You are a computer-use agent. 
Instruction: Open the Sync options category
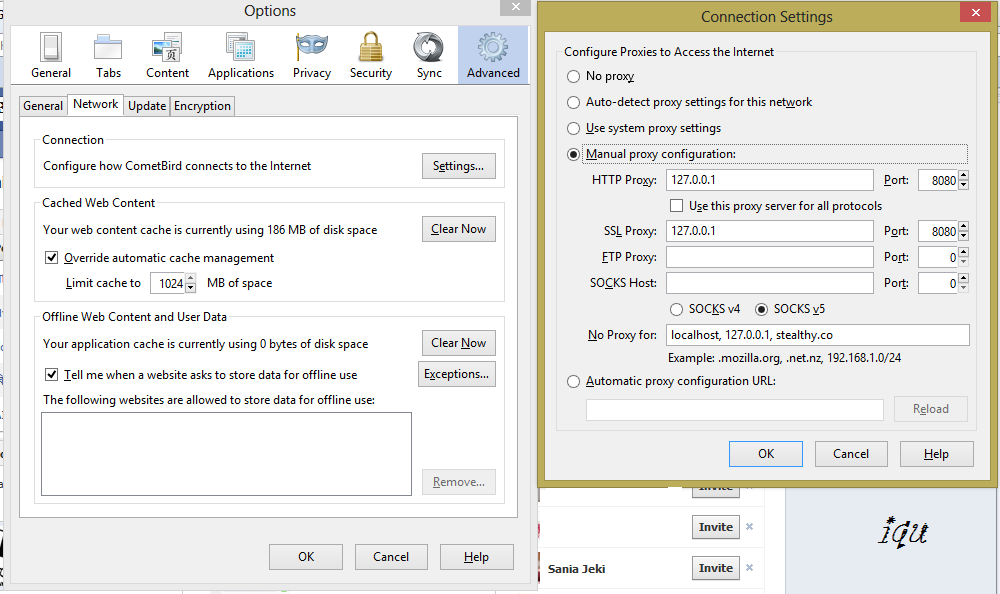429,56
